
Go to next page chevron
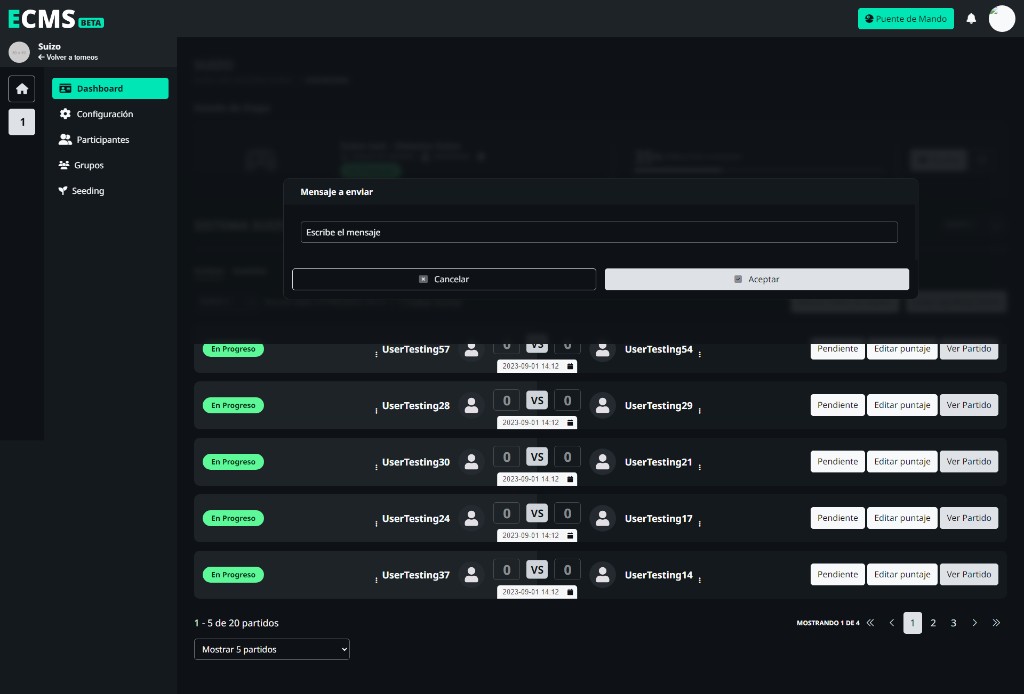coord(974,623)
